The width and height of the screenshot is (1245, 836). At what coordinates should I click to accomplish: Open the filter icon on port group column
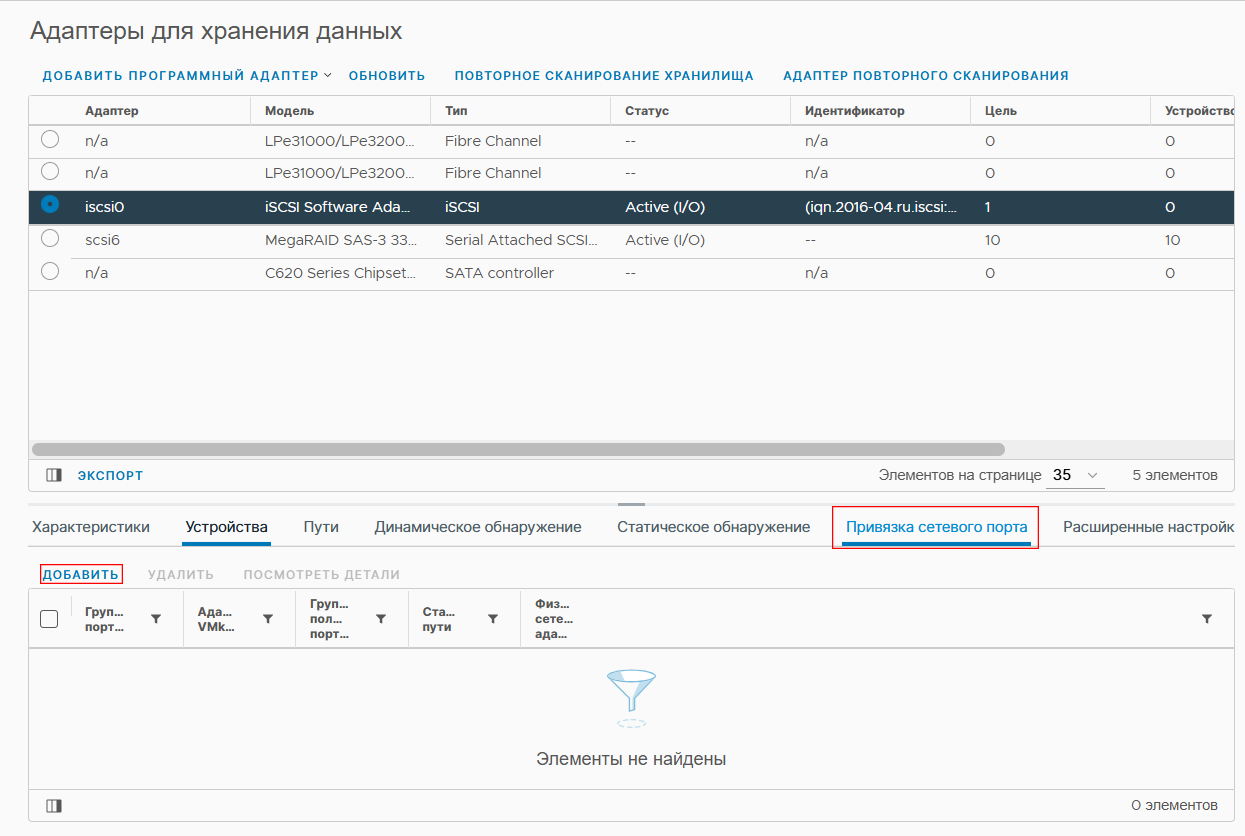point(155,619)
